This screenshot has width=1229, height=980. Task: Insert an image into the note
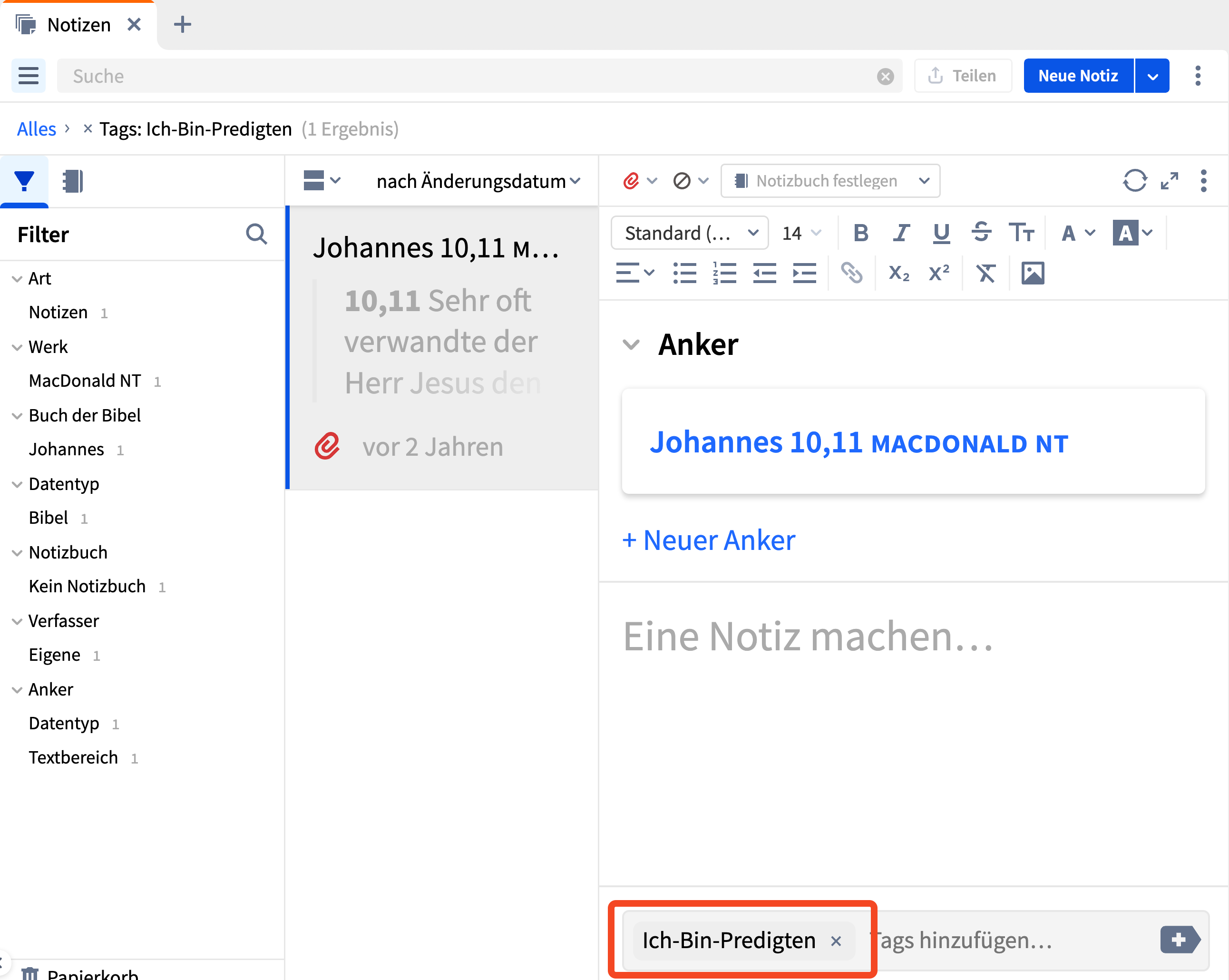[x=1033, y=273]
